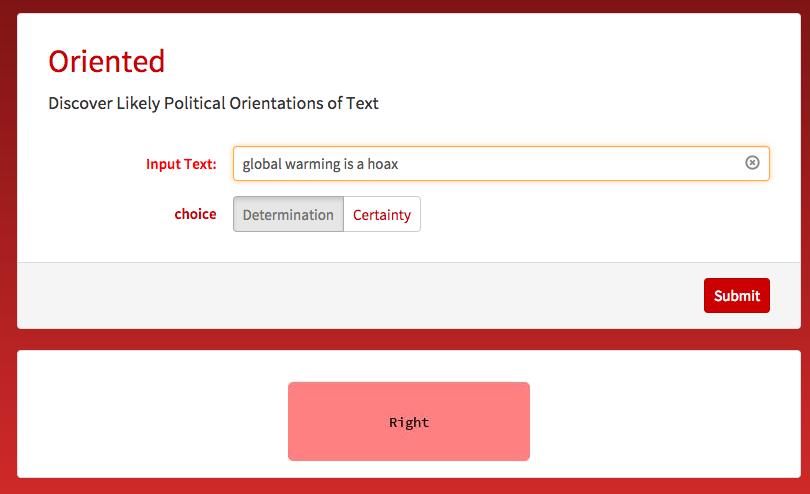The width and height of the screenshot is (810, 494).
Task: Click empty space inside the input box
Action: coord(568,163)
